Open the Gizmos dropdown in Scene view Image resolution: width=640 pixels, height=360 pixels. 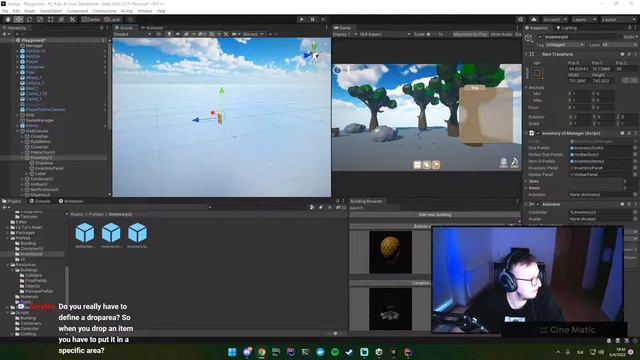(253, 34)
